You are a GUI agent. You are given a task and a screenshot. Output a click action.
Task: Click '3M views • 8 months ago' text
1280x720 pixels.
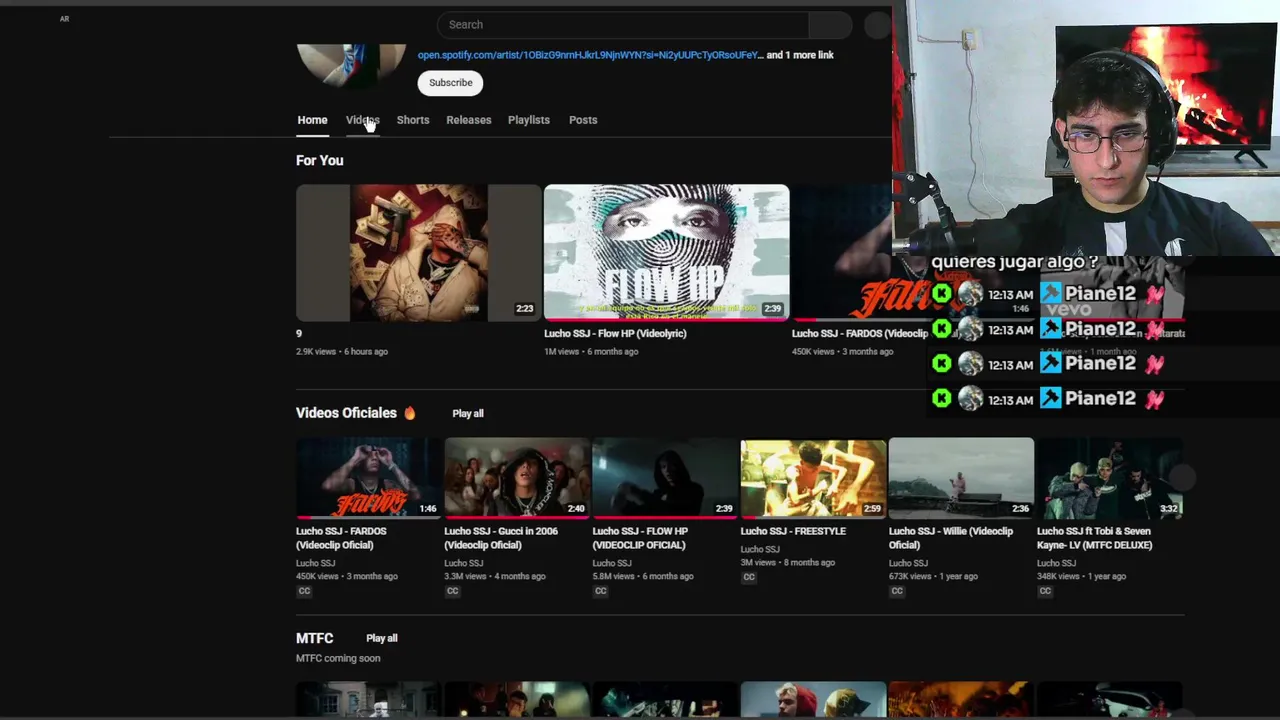click(788, 563)
